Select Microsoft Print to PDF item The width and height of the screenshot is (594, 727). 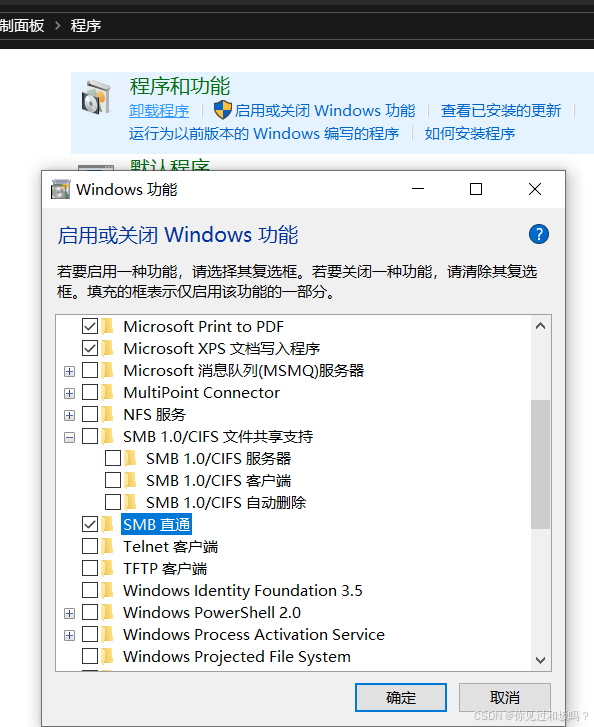coord(203,326)
